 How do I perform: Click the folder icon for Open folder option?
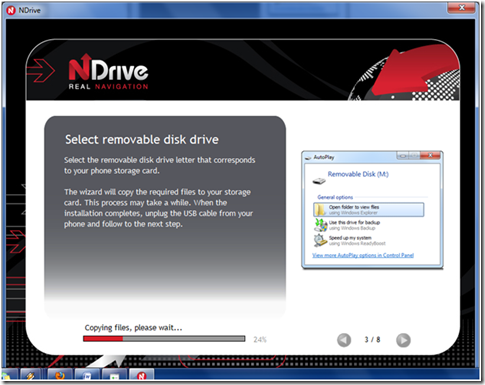point(320,210)
